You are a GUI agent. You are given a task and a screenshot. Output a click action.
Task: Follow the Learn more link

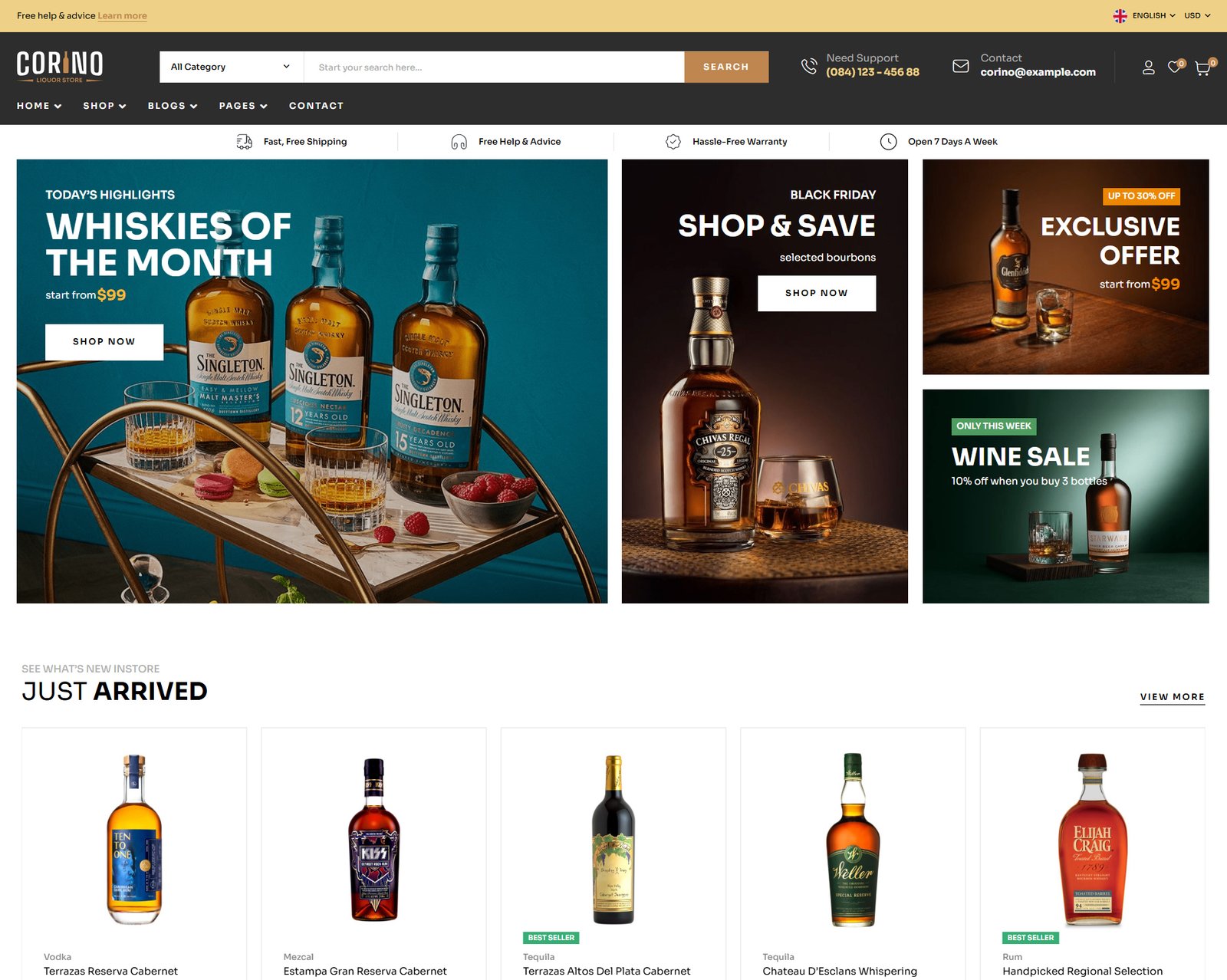point(122,16)
